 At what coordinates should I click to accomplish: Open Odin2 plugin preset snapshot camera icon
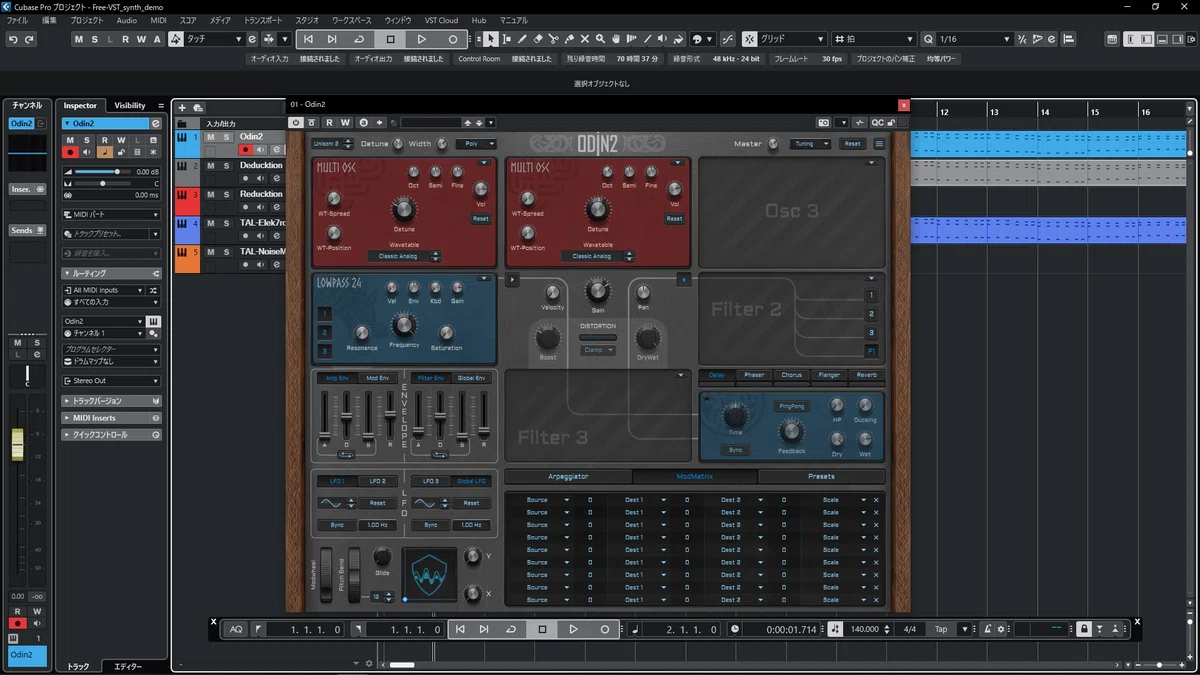[824, 122]
